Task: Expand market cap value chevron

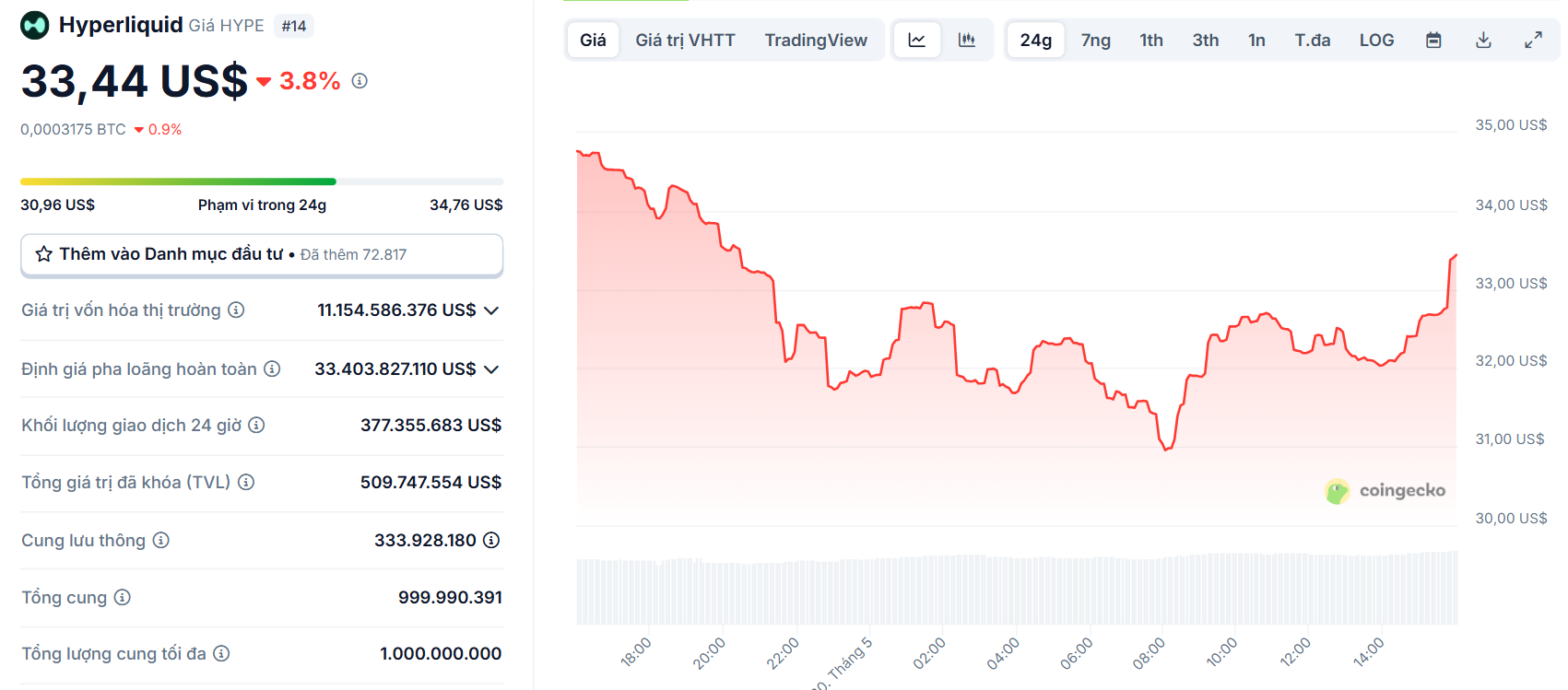Action: [x=491, y=310]
